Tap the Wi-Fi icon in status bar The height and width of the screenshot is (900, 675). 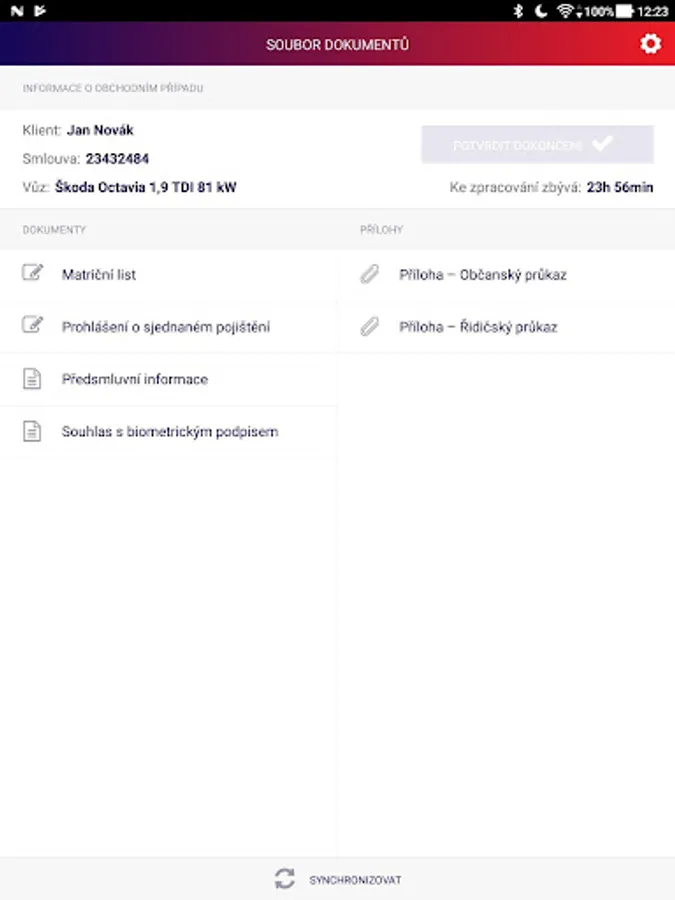[565, 11]
